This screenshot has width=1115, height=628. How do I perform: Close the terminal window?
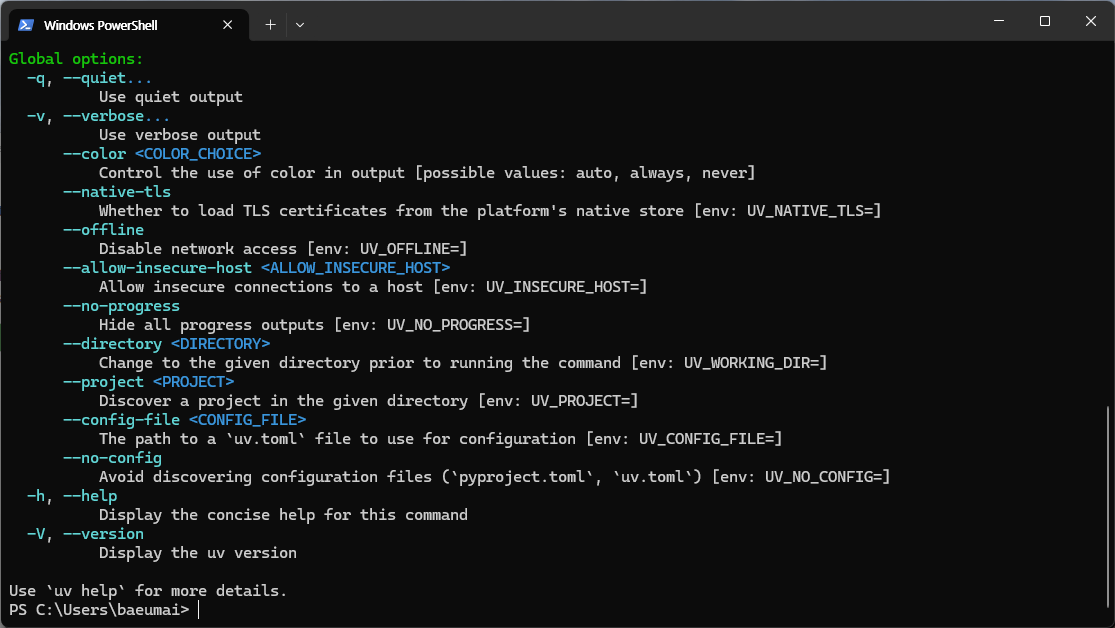(x=1091, y=21)
